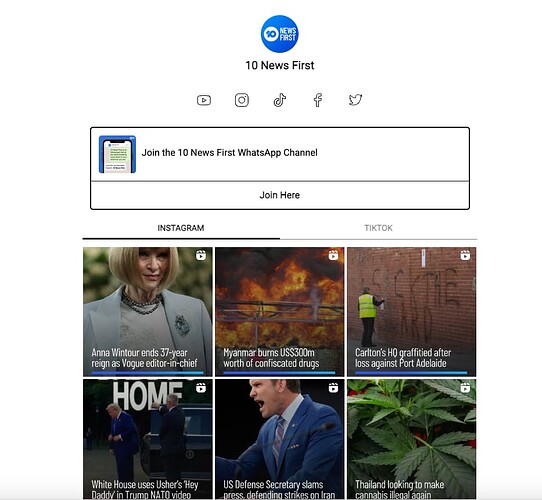Open the YouTube social icon
This screenshot has width=542, height=500.
tap(204, 100)
